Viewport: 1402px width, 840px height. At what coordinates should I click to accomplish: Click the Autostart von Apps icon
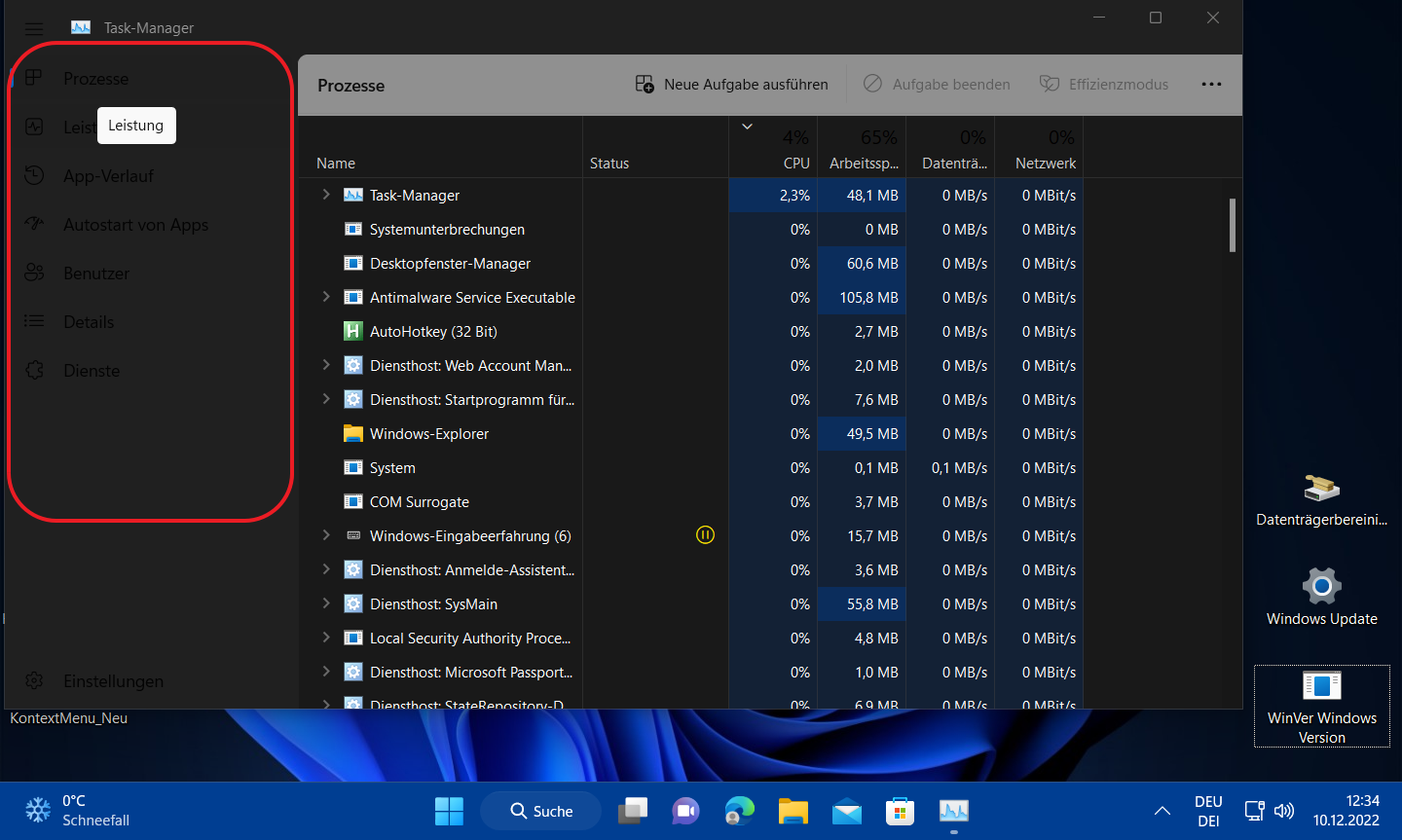[34, 224]
